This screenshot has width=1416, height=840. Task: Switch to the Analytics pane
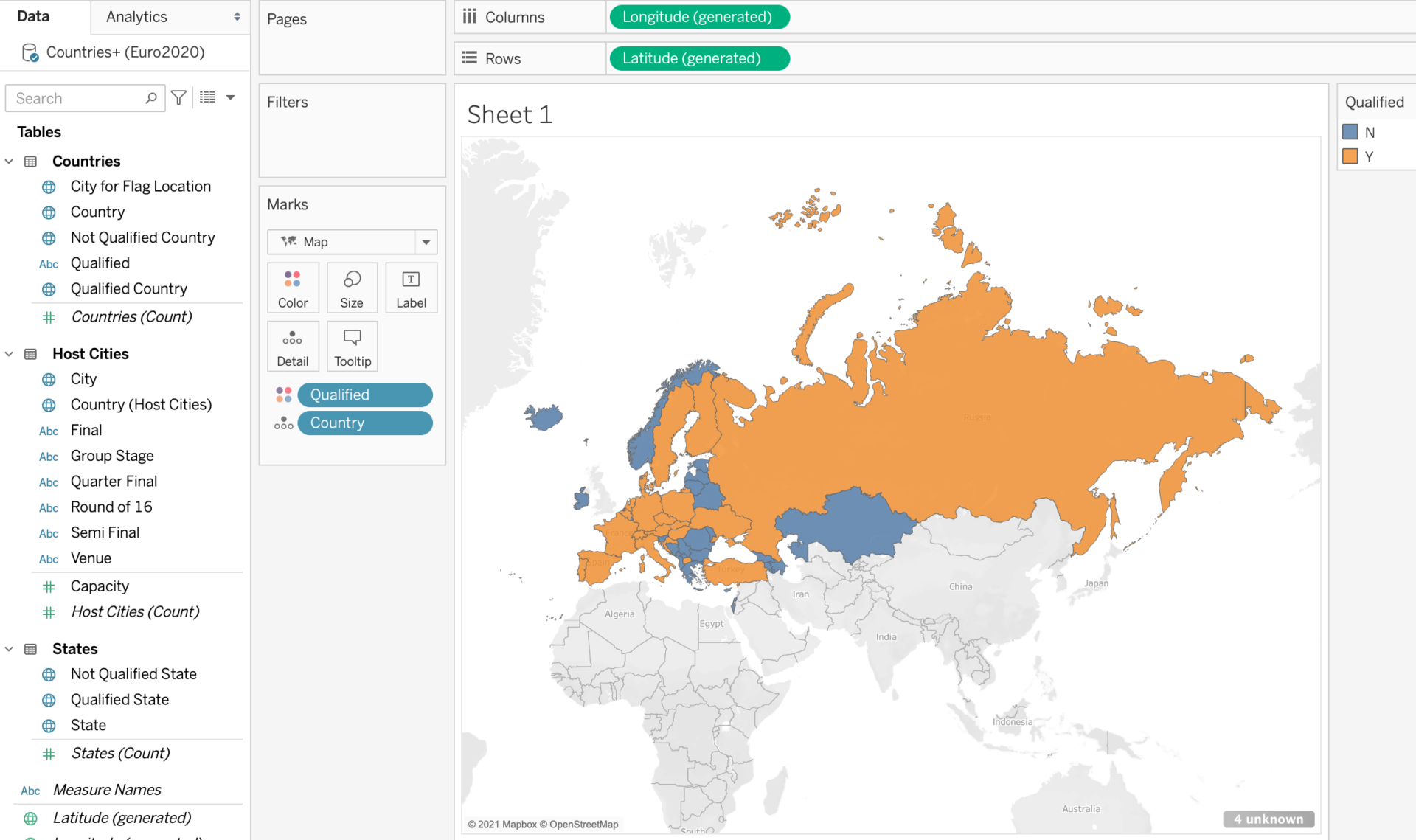136,16
